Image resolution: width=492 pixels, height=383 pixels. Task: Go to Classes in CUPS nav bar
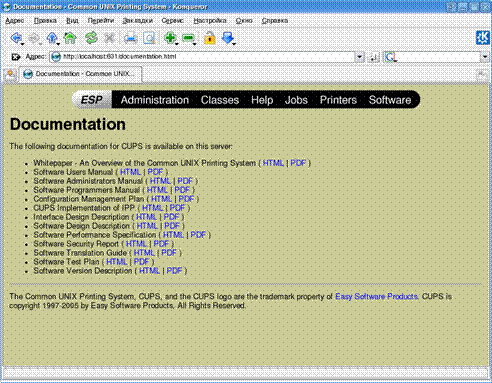point(220,100)
